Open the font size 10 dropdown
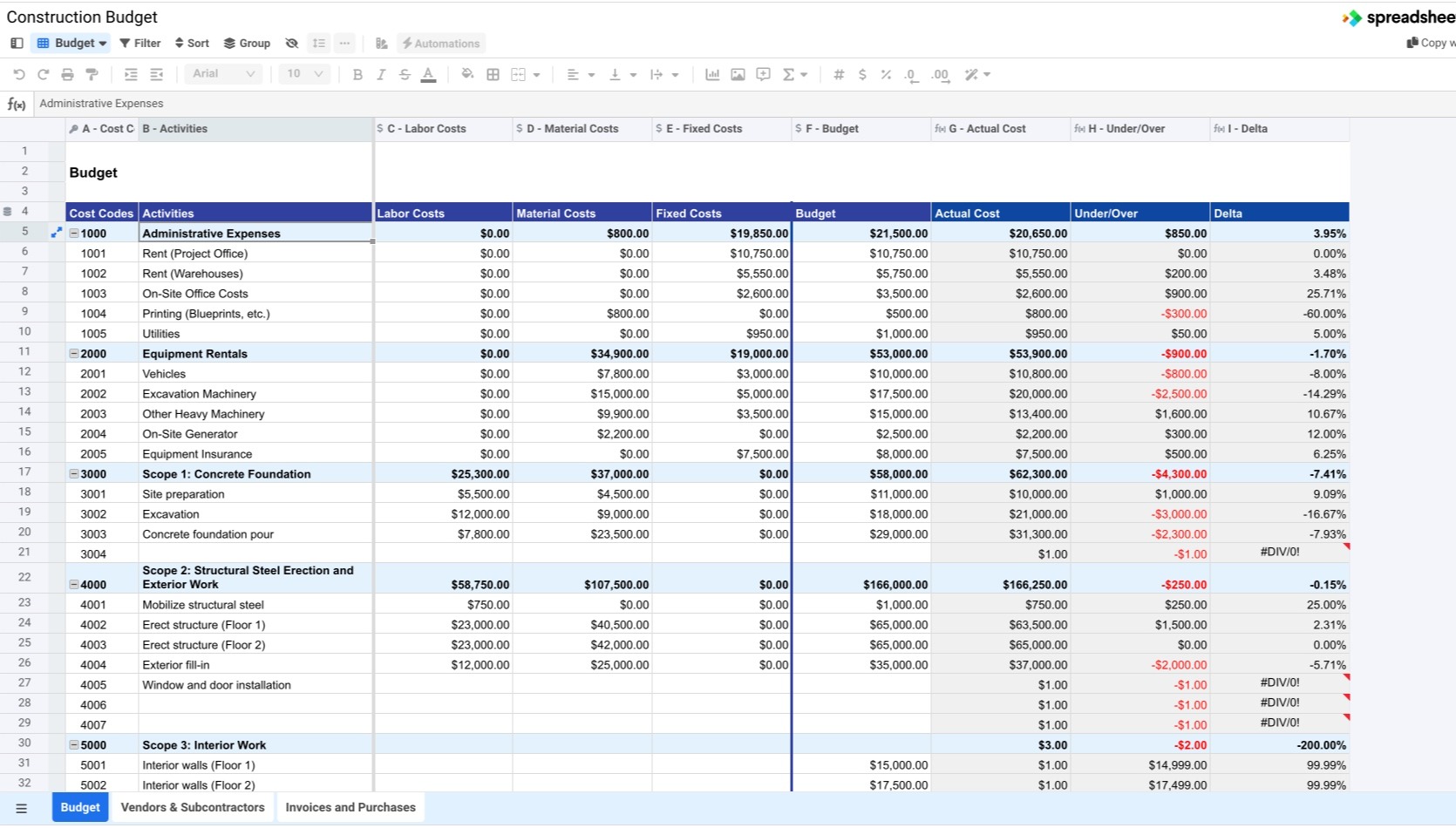 (305, 74)
